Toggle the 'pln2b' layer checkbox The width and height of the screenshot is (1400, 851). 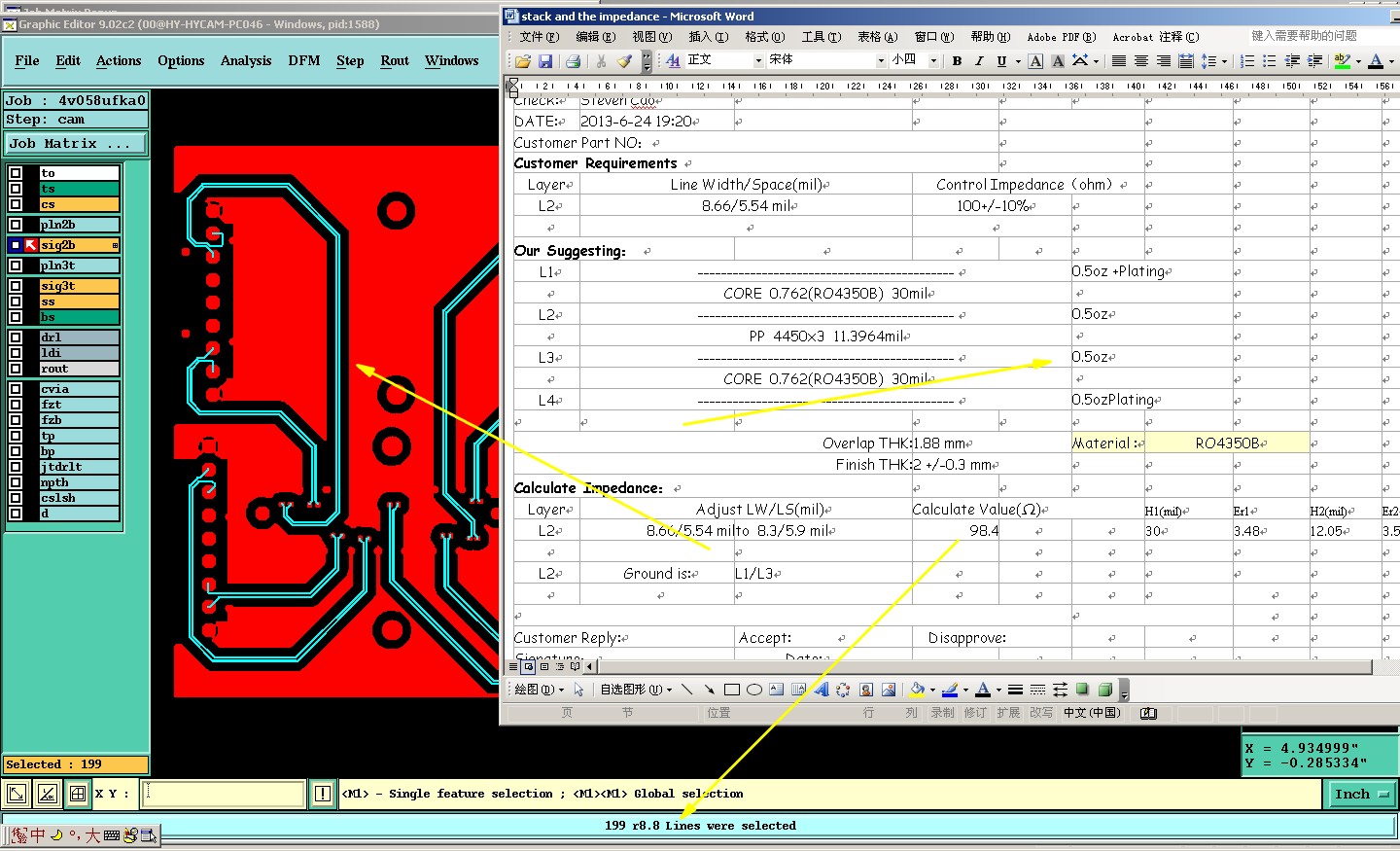coord(16,225)
